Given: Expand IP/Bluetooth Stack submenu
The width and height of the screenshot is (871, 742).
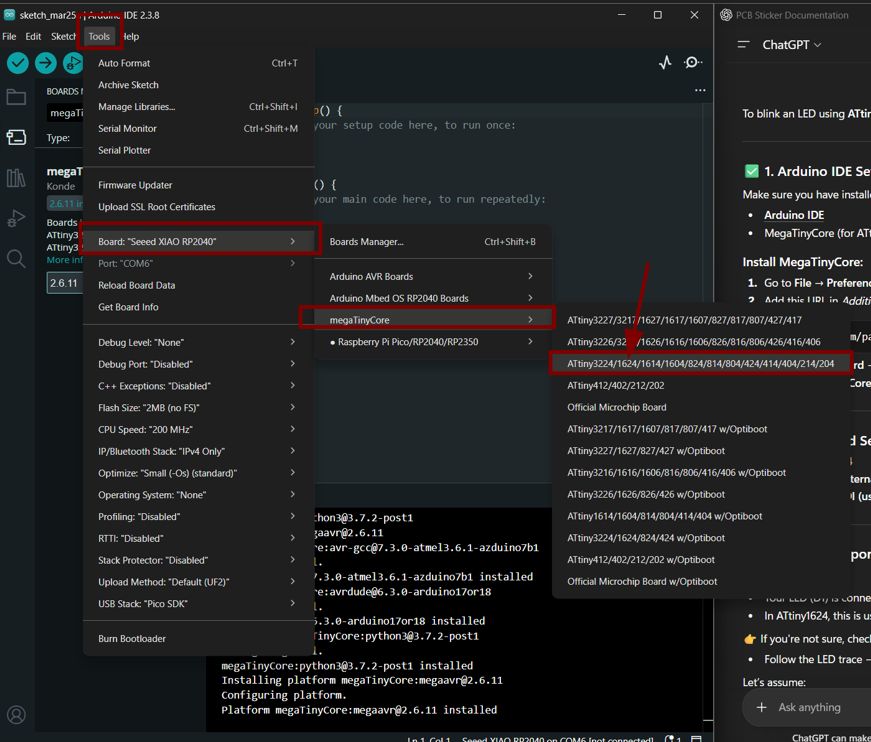Looking at the screenshot, I should (x=198, y=451).
